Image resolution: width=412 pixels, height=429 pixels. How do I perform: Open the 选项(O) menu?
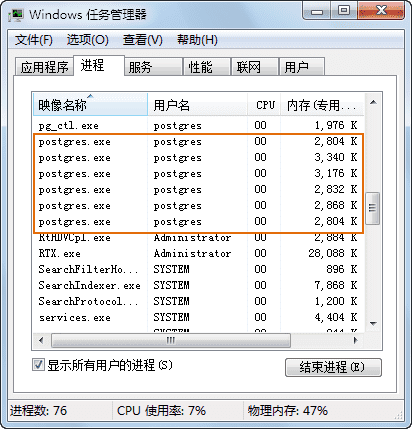click(x=87, y=40)
